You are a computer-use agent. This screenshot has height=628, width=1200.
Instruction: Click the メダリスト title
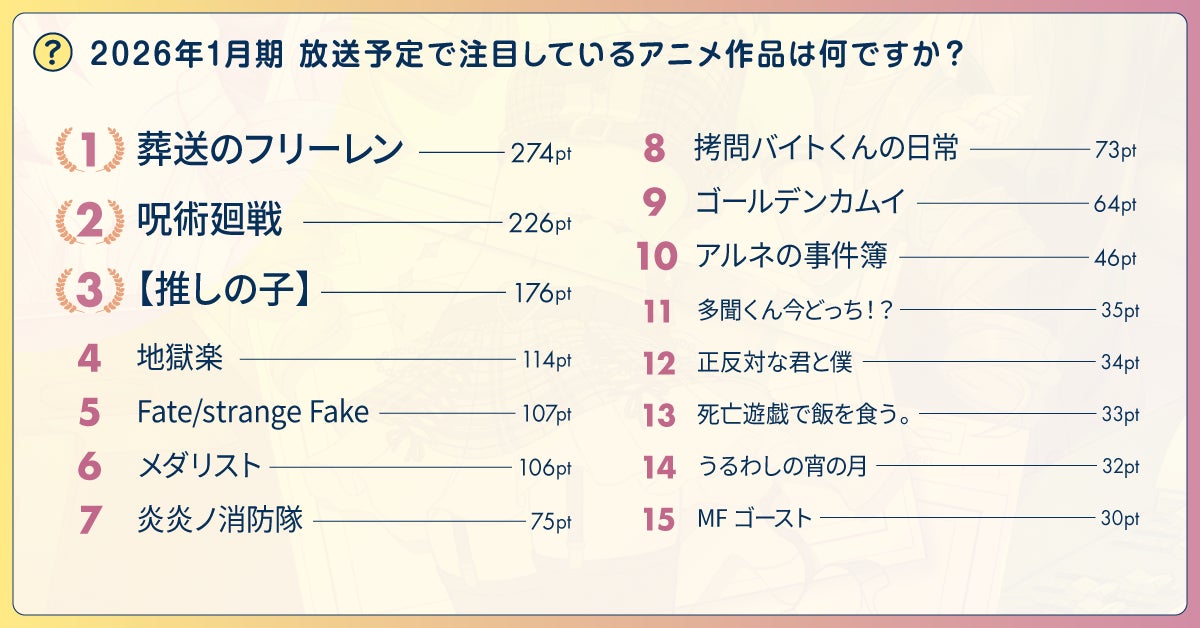point(198,466)
